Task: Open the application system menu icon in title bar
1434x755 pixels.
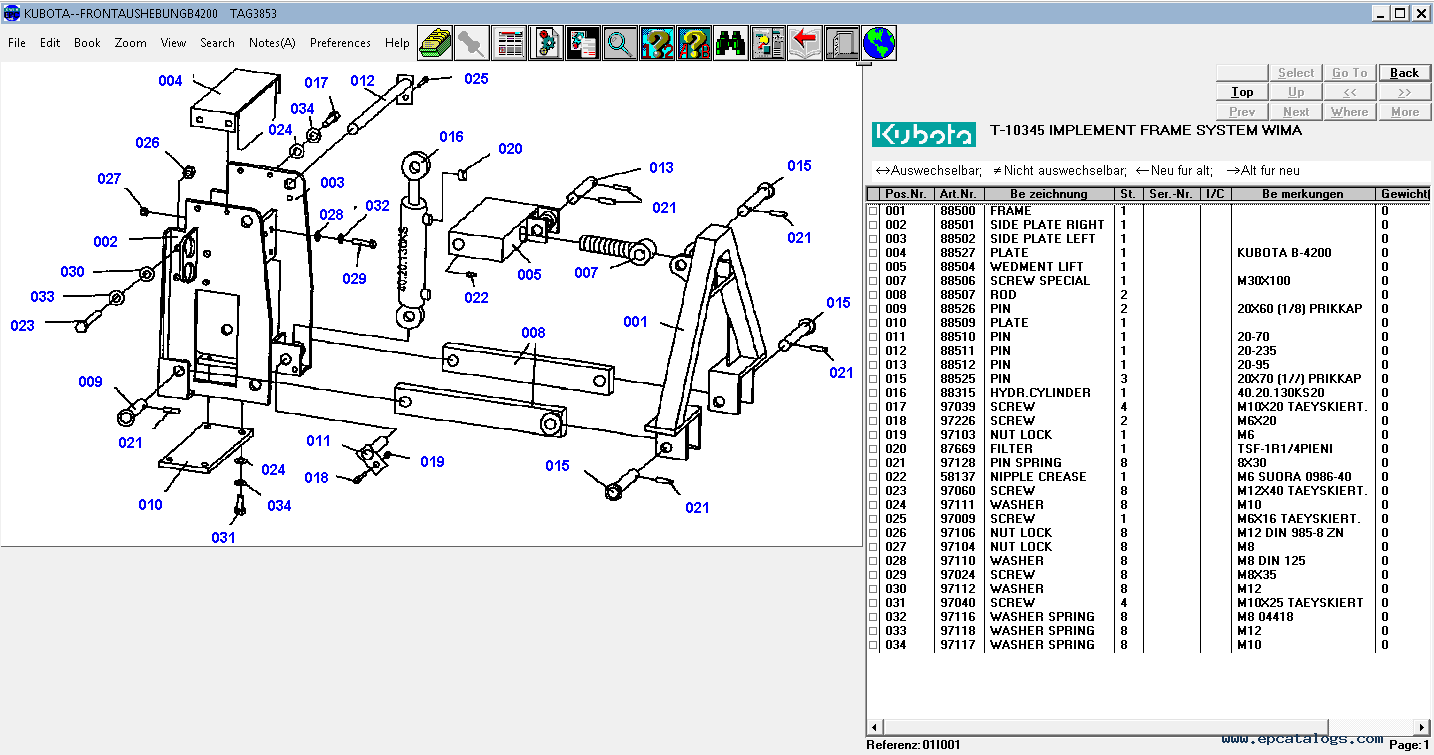Action: [x=11, y=13]
